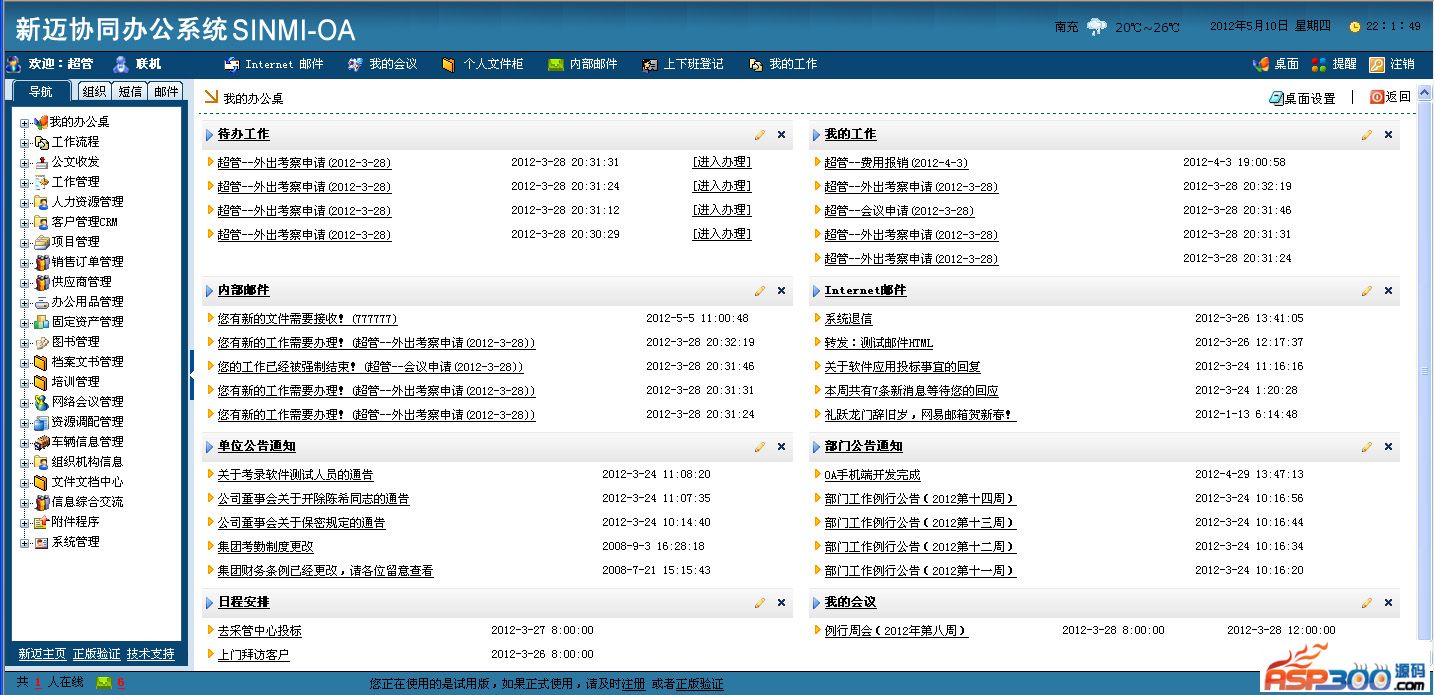Open the 系统退信 email
Viewport: 1435px width, 695px height.
pos(848,319)
